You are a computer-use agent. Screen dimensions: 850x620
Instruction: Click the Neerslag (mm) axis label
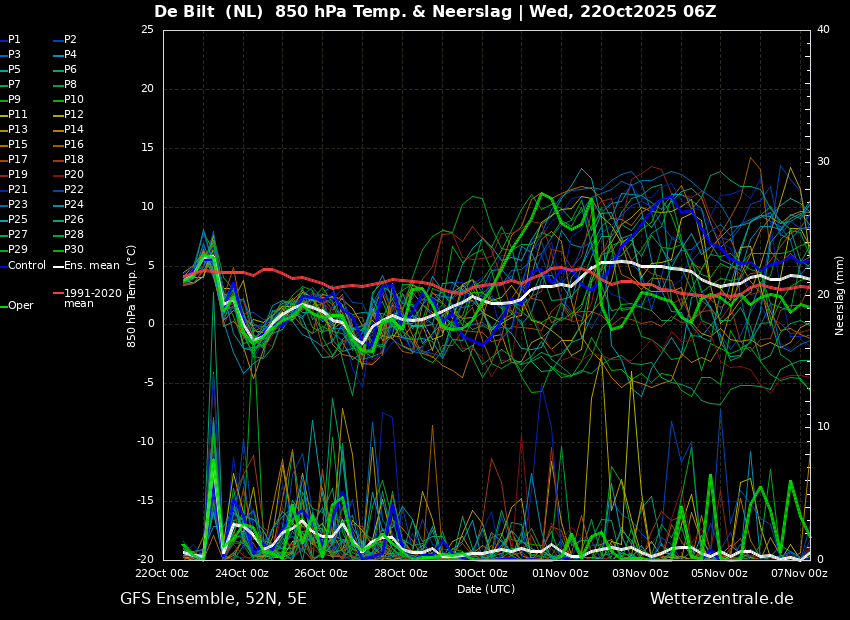tap(839, 295)
